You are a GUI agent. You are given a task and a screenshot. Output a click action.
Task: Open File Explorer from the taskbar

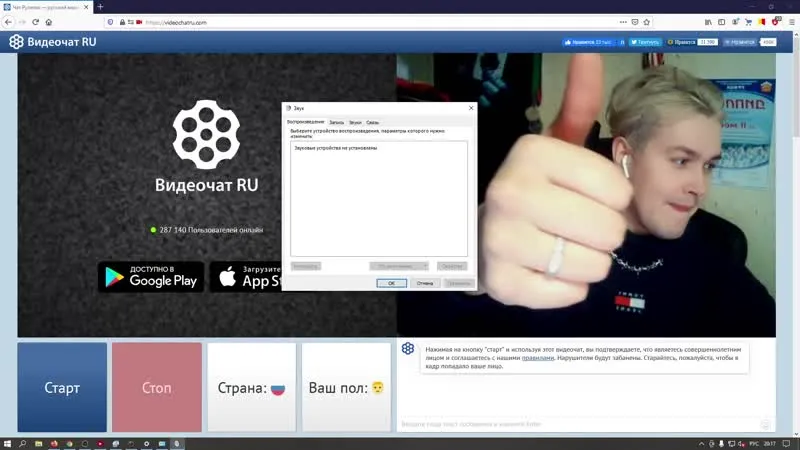coord(38,444)
